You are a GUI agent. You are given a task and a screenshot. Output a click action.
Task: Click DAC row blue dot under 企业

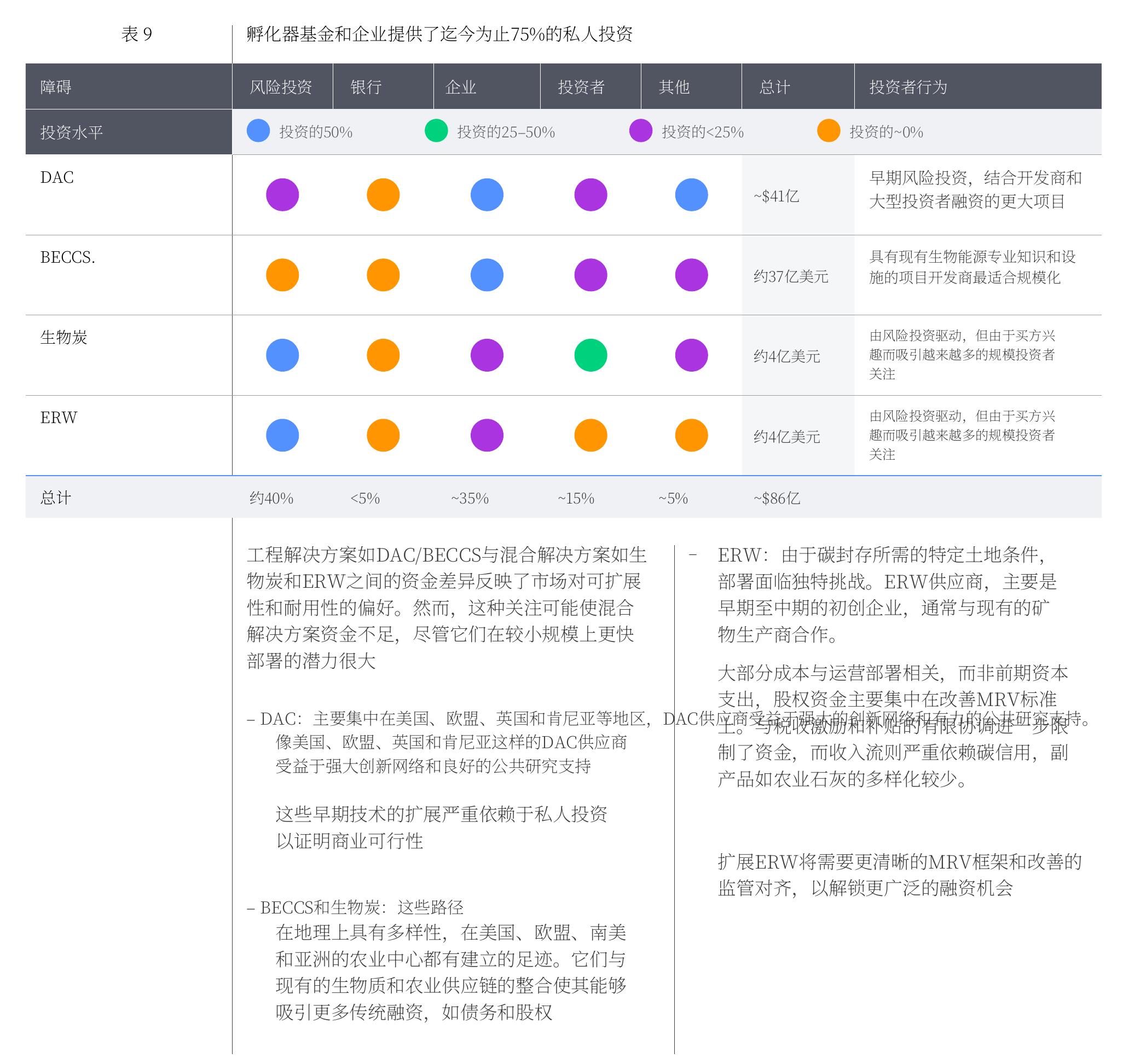click(x=487, y=195)
